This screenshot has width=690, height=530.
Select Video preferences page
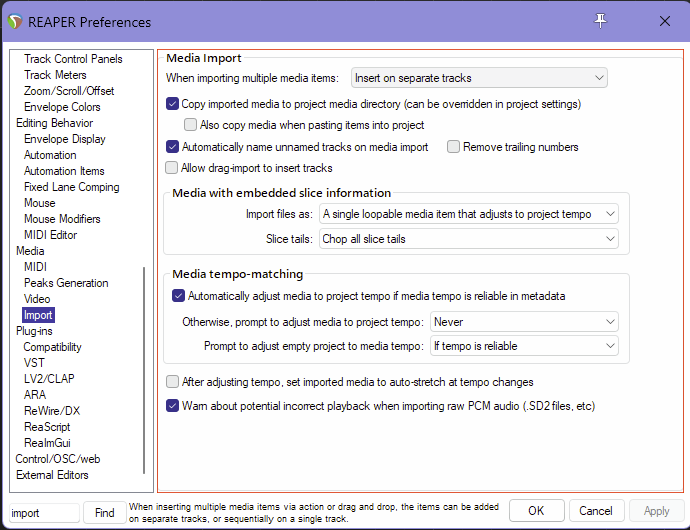(37, 299)
